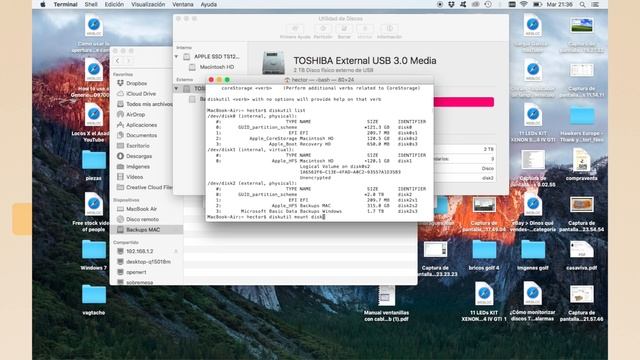Go back in Finder window
Screen dimensions: 640x360
pyautogui.click(x=118, y=61)
